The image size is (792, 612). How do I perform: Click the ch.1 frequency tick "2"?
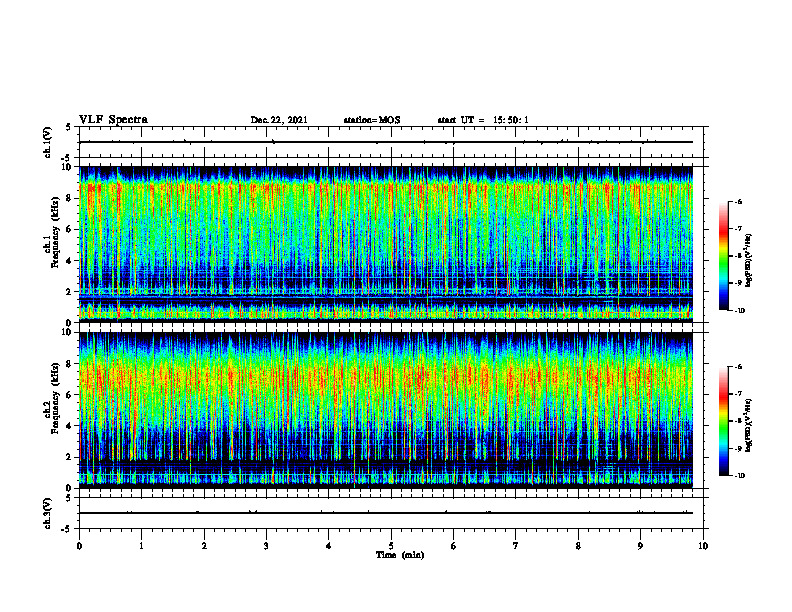coord(70,292)
